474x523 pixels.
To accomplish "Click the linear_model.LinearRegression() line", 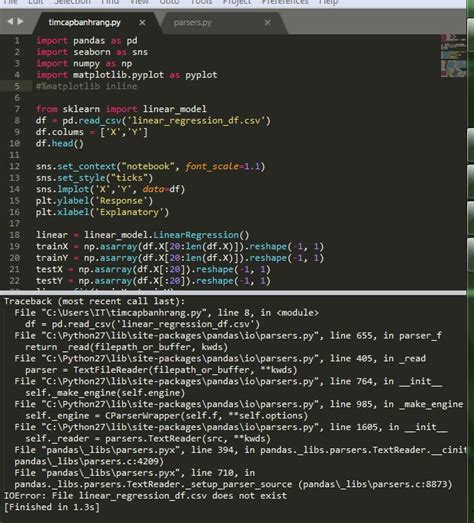I will [143, 235].
